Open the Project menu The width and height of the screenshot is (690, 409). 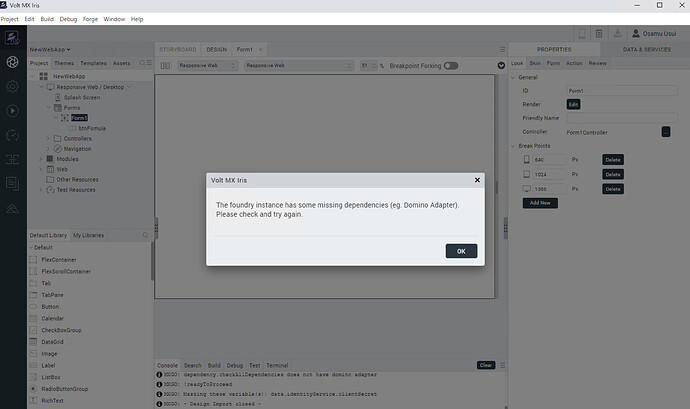click(9, 19)
